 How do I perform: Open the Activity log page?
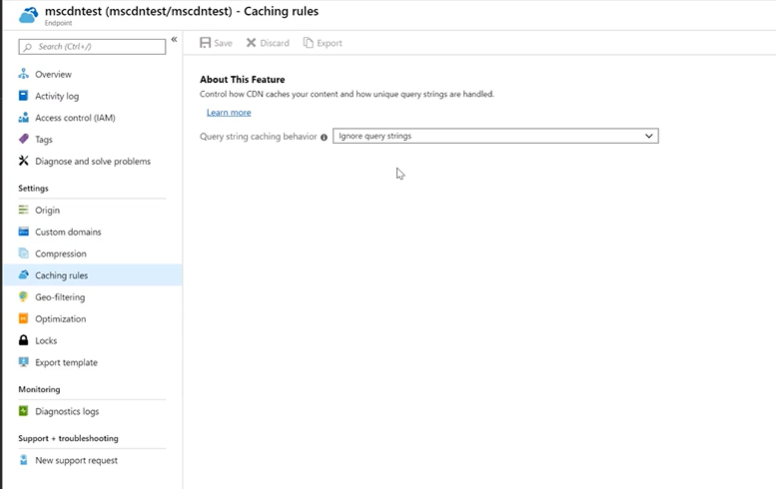tap(57, 96)
